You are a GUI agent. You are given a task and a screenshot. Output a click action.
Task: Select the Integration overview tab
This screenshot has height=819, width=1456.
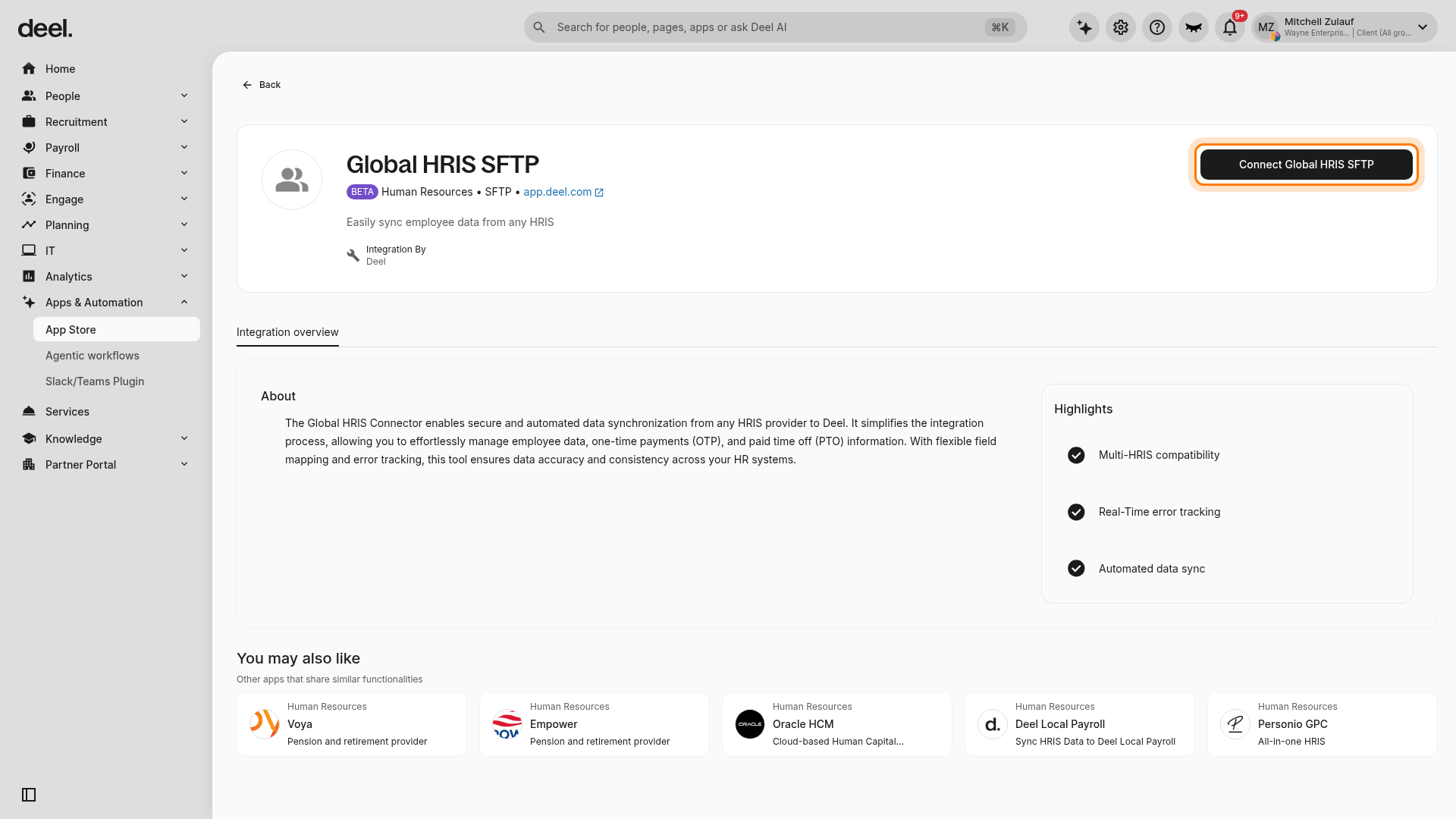pos(287,332)
